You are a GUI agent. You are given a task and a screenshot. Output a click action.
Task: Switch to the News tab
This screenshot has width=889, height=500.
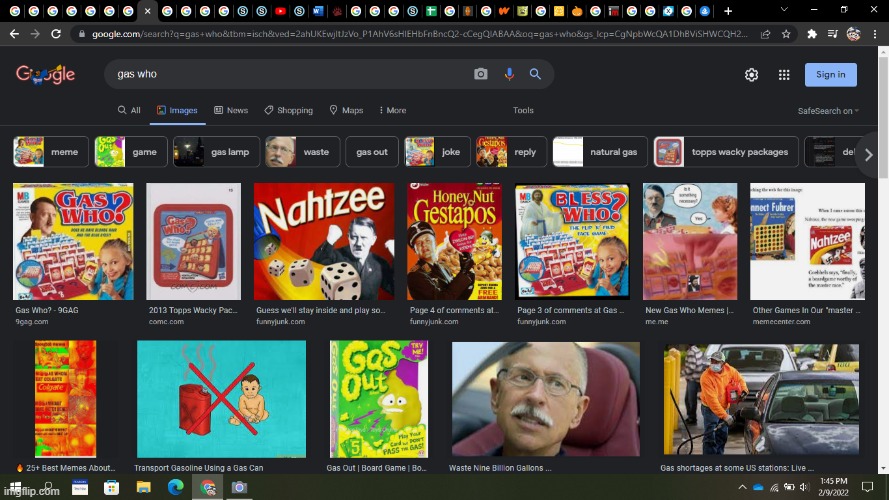coord(230,110)
